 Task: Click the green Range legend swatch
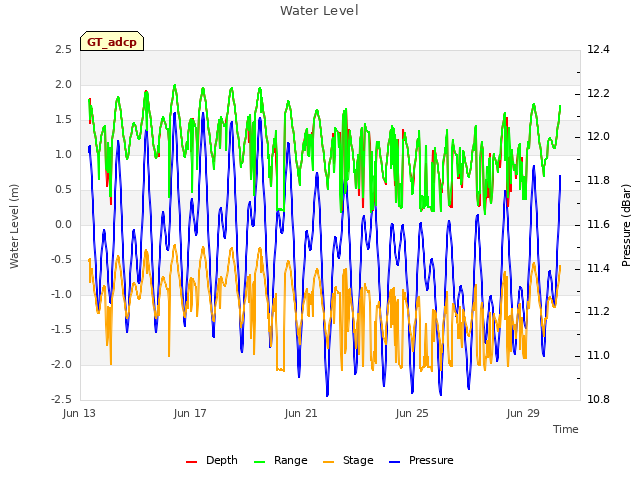260,462
